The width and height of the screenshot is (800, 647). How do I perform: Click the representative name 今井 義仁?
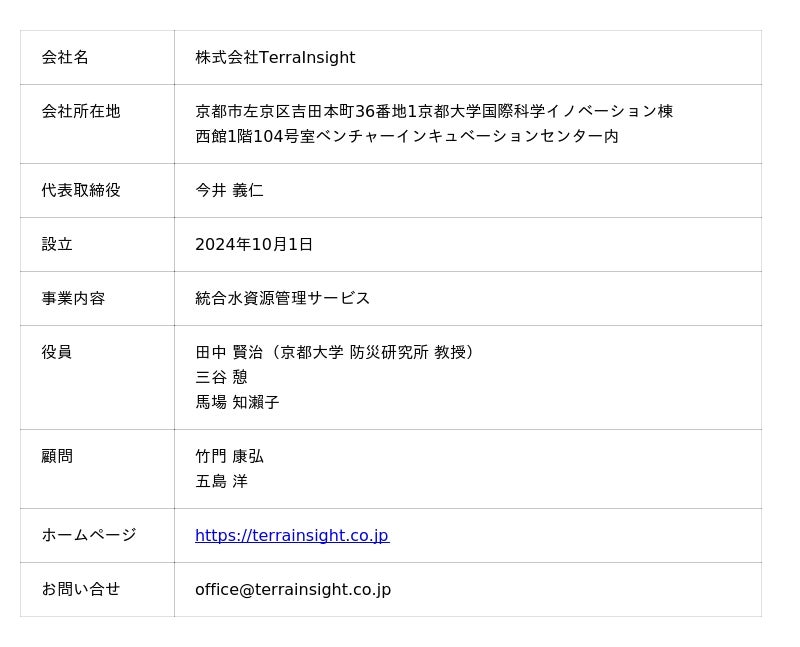pos(229,190)
